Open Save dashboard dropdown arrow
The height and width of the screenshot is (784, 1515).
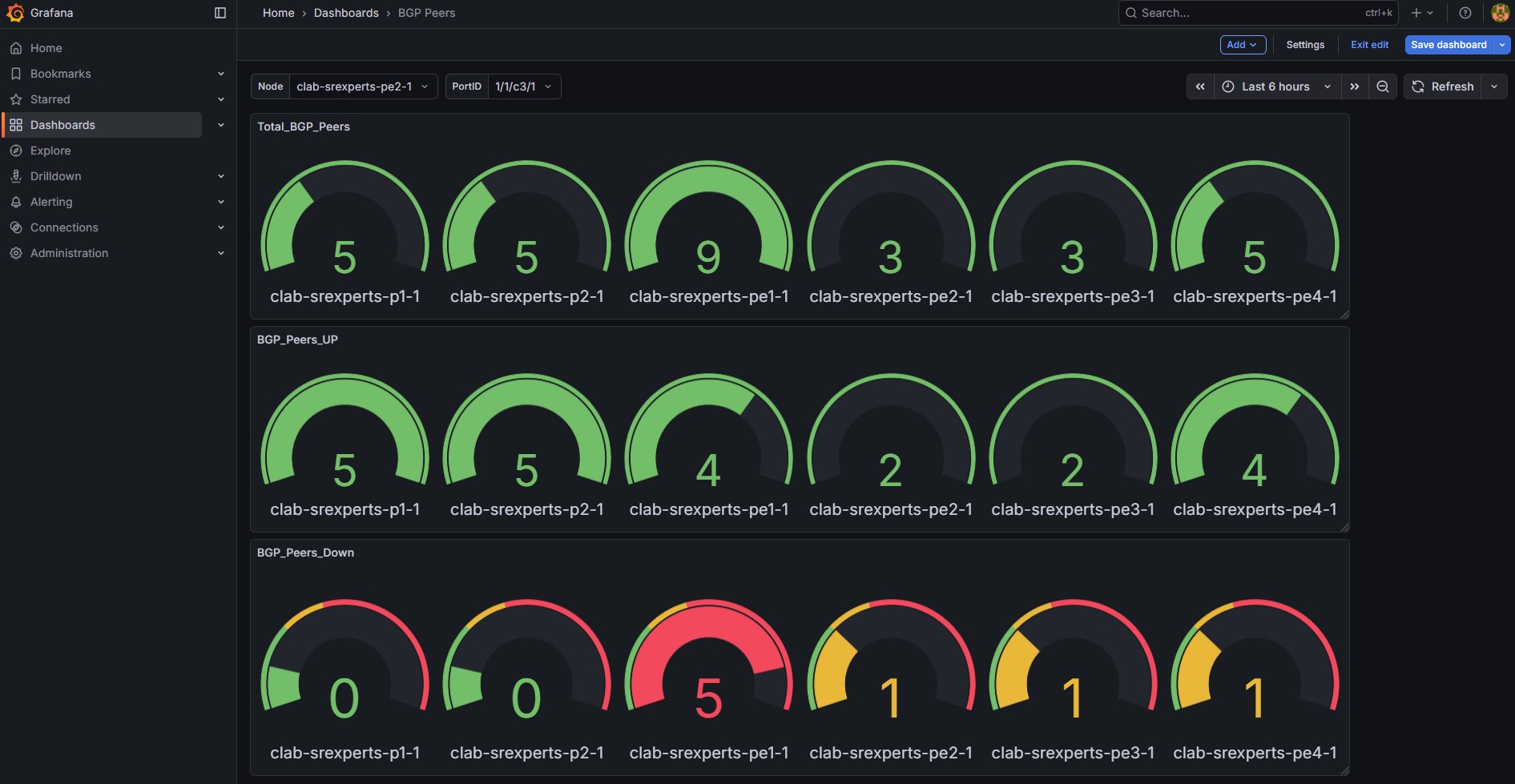tap(1502, 45)
